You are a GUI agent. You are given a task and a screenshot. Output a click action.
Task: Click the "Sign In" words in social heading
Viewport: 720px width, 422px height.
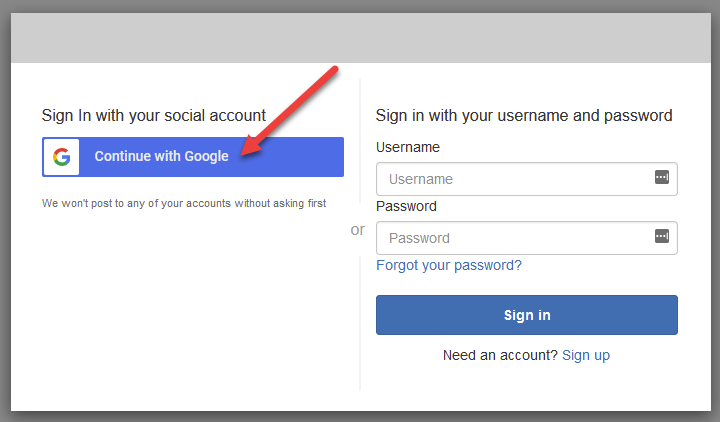point(65,115)
